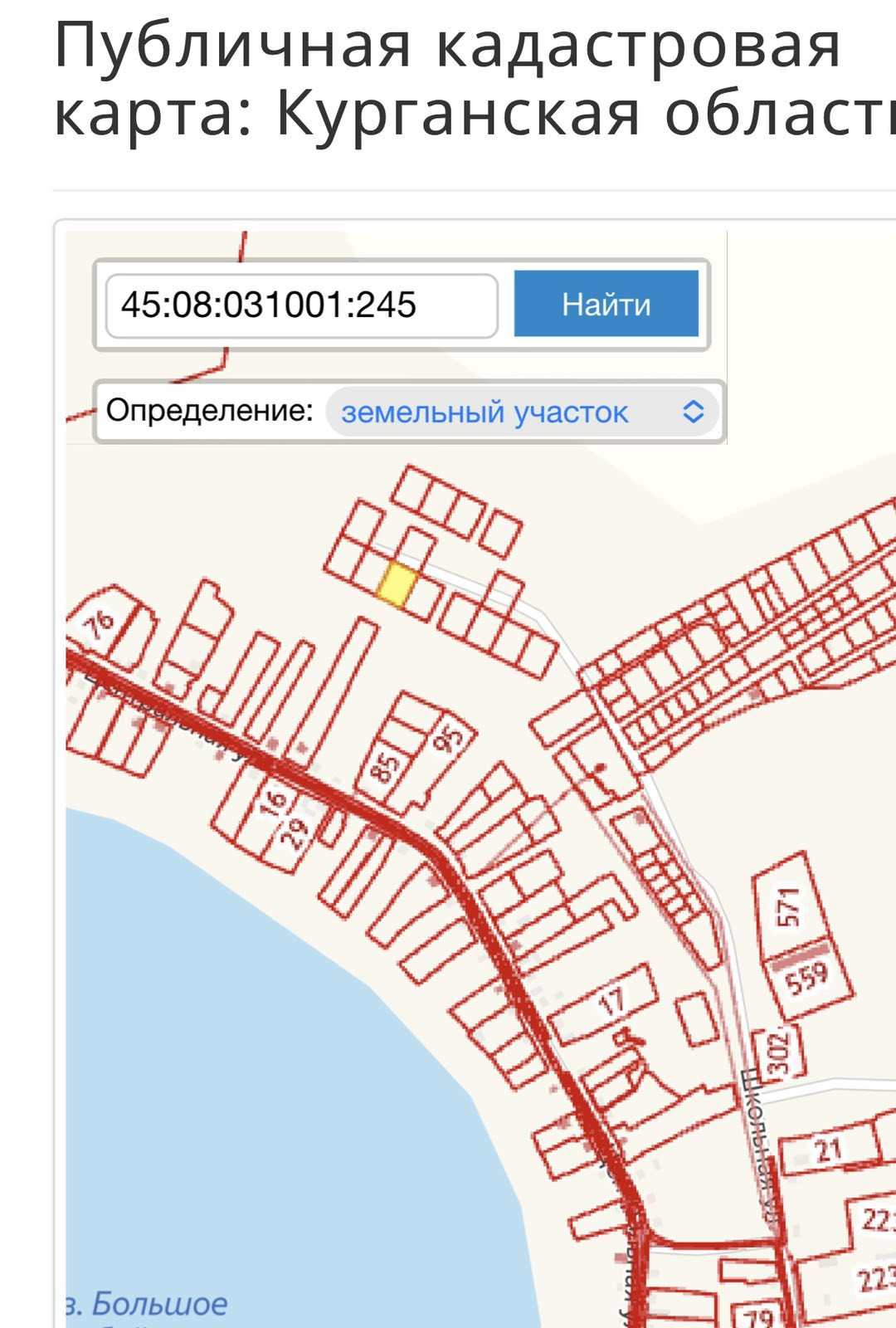
Task: Click the cadastral number search field
Action: pos(302,305)
